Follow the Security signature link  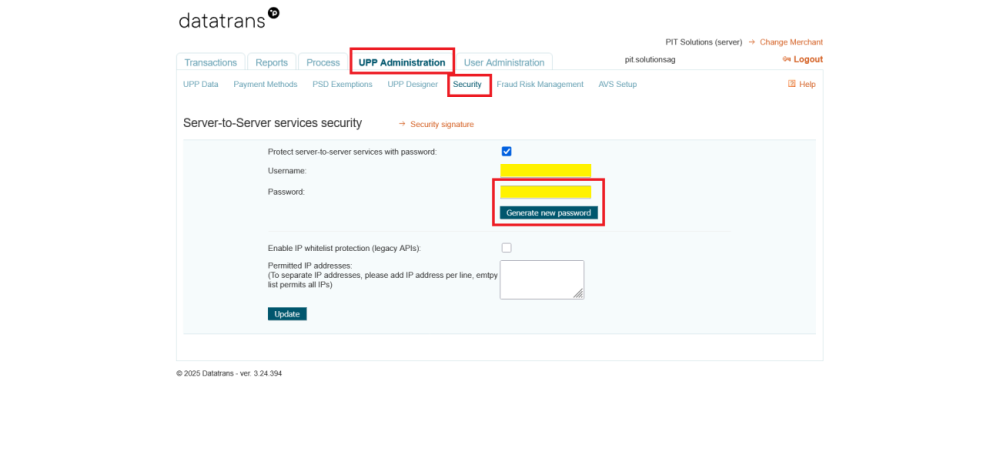pyautogui.click(x=441, y=124)
